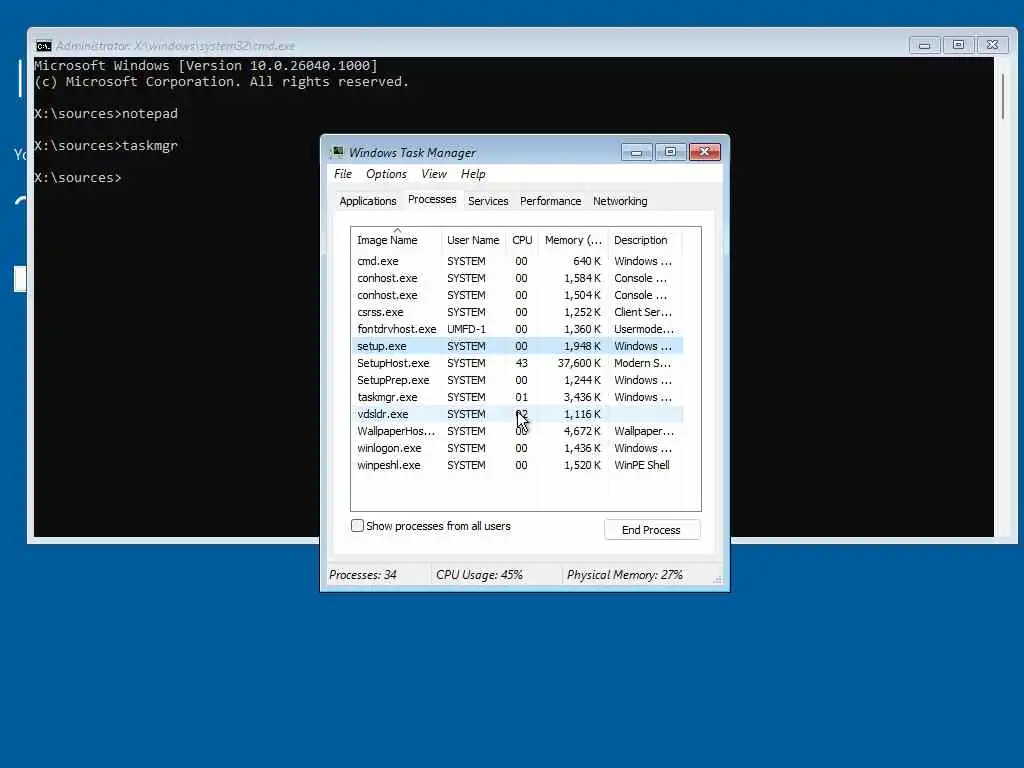
Task: Select the setup.exe process
Action: click(517, 346)
